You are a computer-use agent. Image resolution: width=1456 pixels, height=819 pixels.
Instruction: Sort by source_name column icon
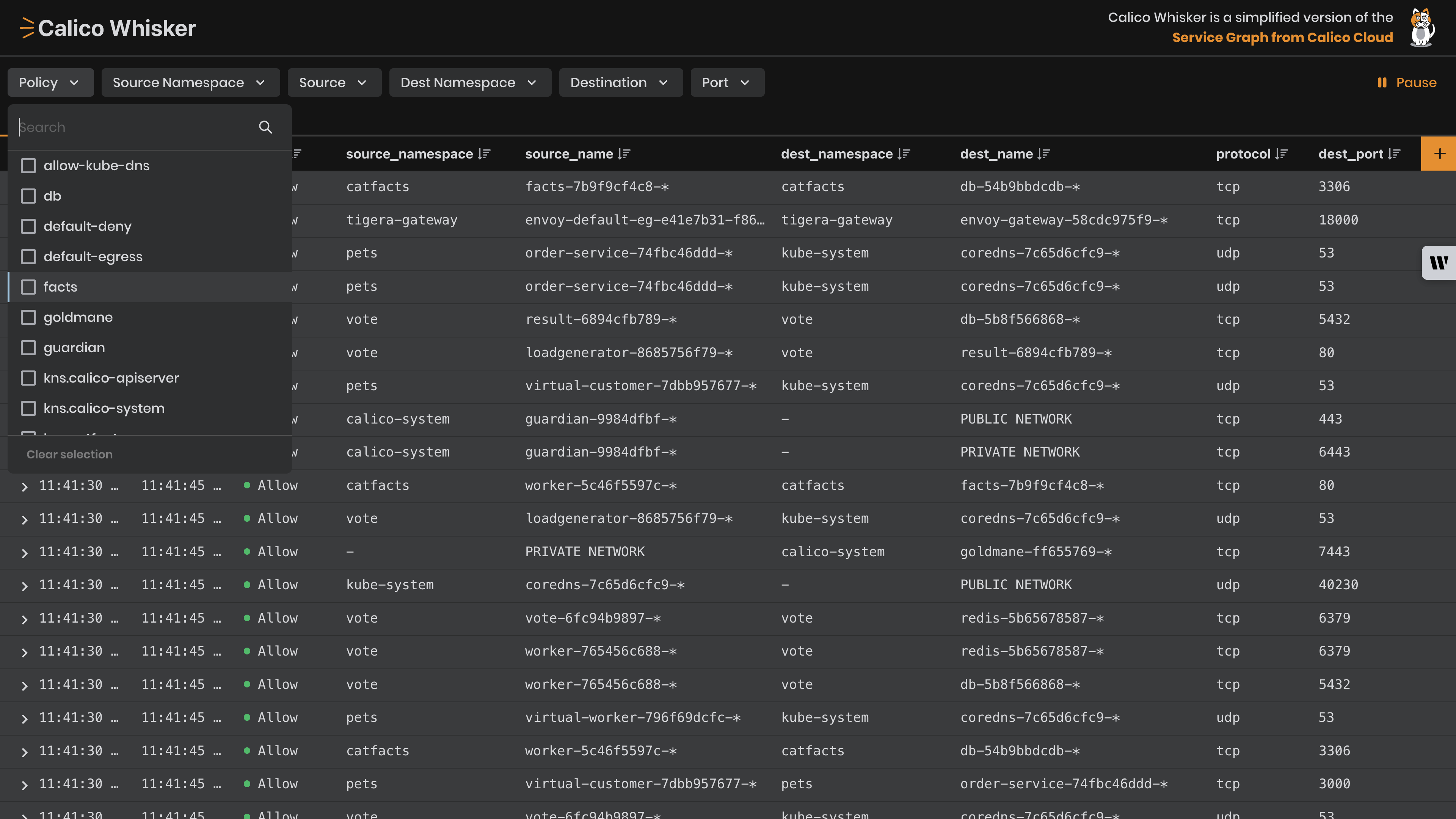[x=624, y=154]
